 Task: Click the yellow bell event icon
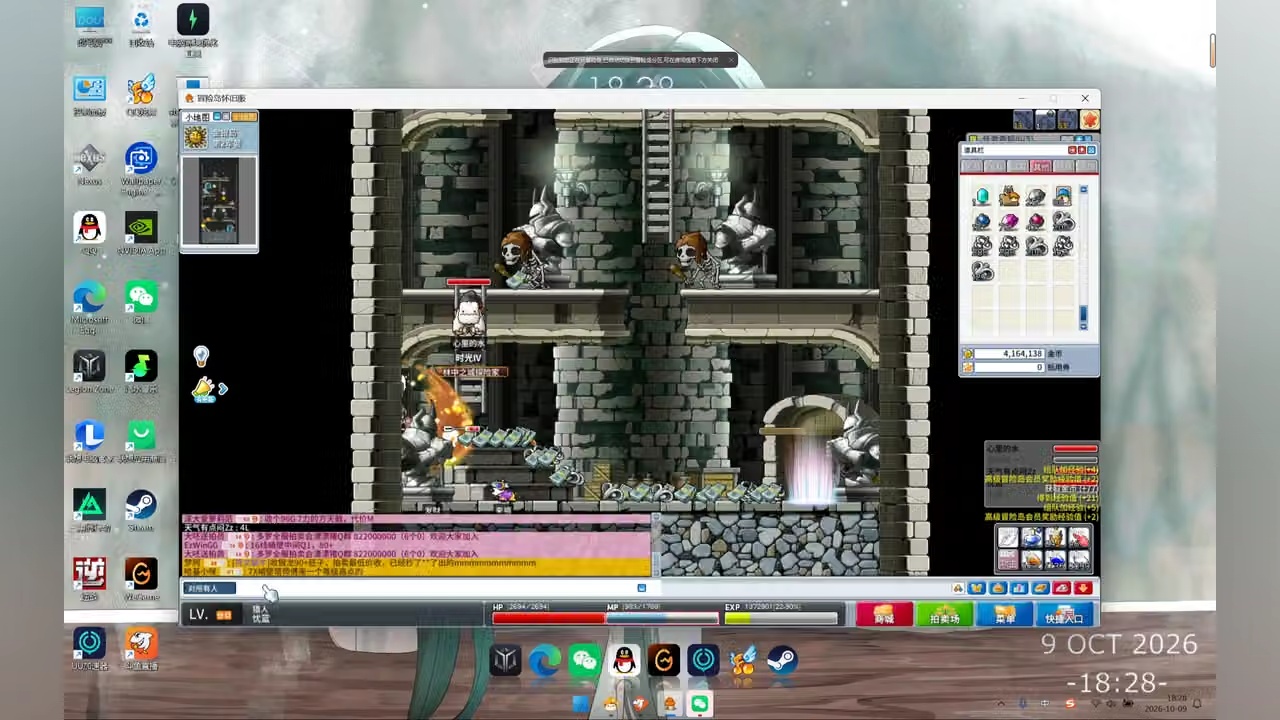coord(204,389)
